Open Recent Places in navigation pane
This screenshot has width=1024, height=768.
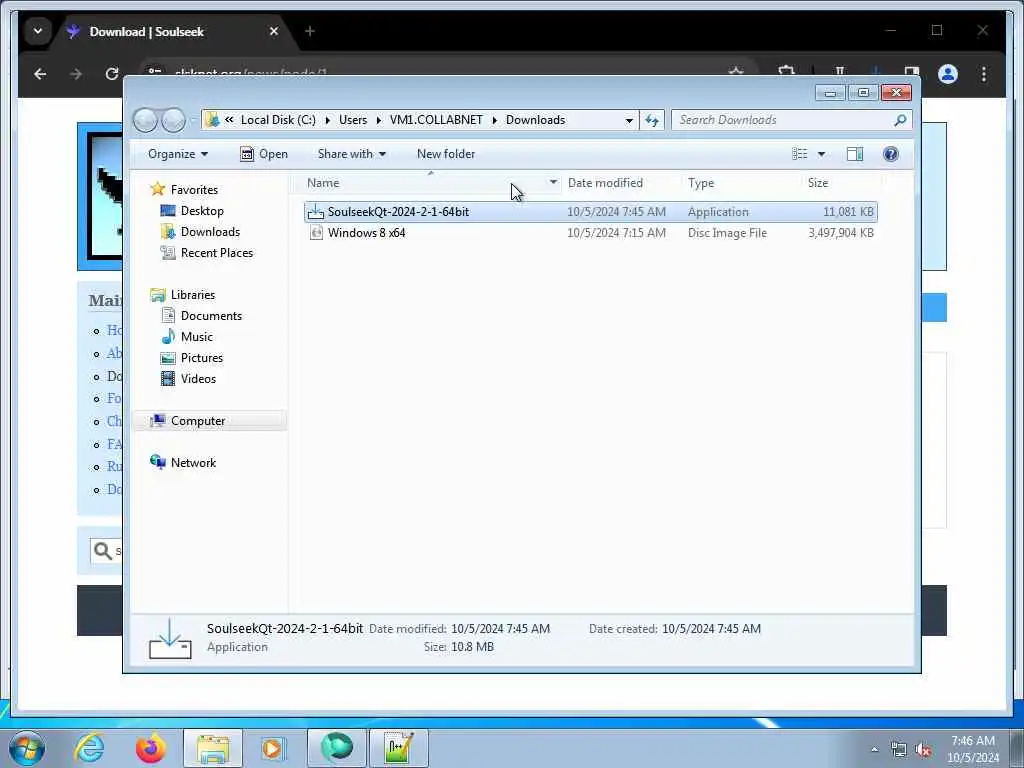click(217, 253)
